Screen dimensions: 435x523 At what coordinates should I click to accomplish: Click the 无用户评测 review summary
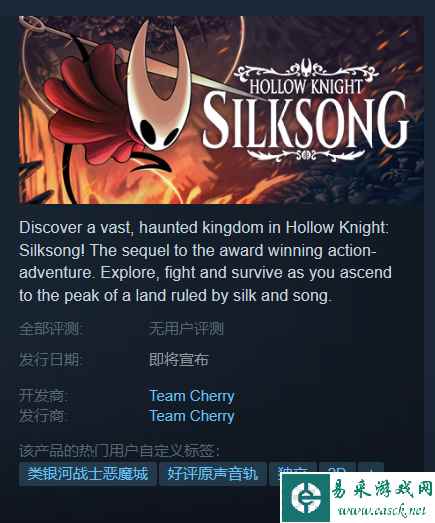(186, 329)
